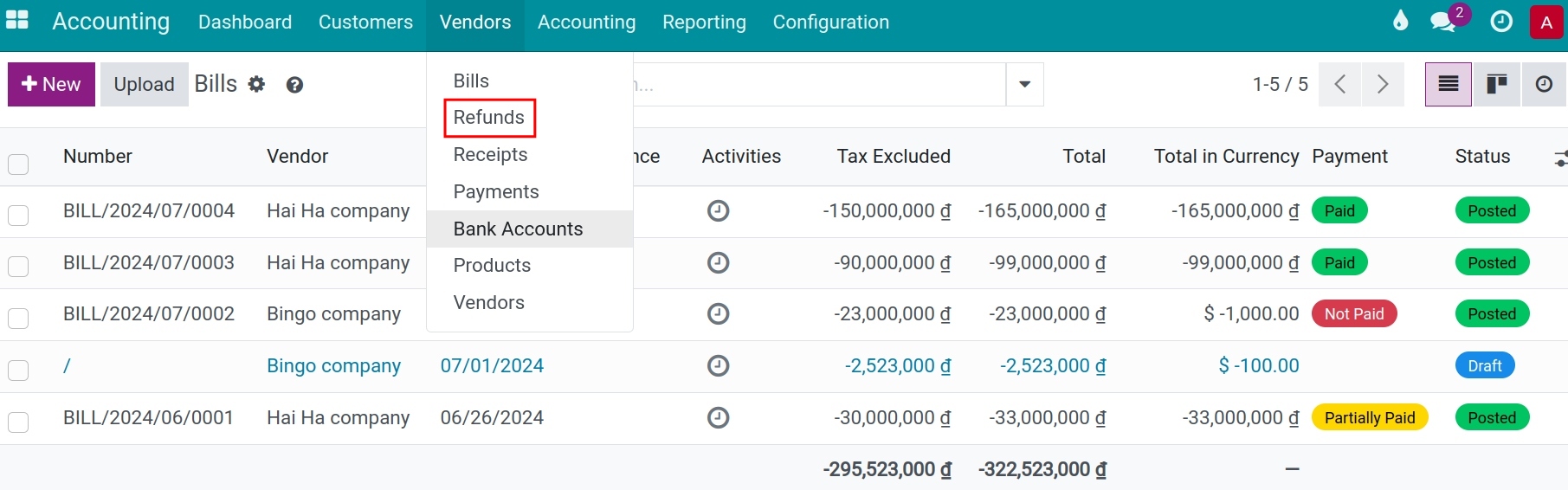Image resolution: width=1568 pixels, height=490 pixels.
Task: Open bill BILL/2024/07/0003
Action: coord(148,262)
